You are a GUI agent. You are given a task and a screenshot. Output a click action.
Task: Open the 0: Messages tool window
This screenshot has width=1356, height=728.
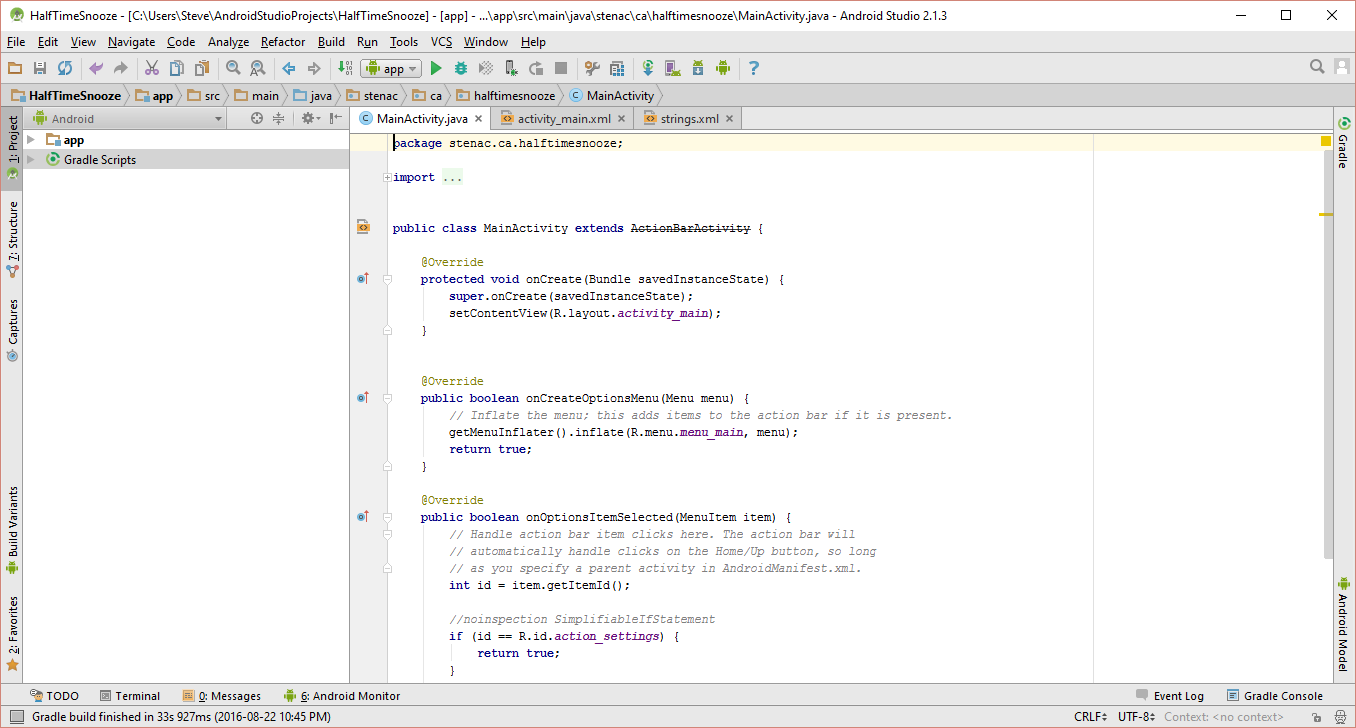point(222,696)
